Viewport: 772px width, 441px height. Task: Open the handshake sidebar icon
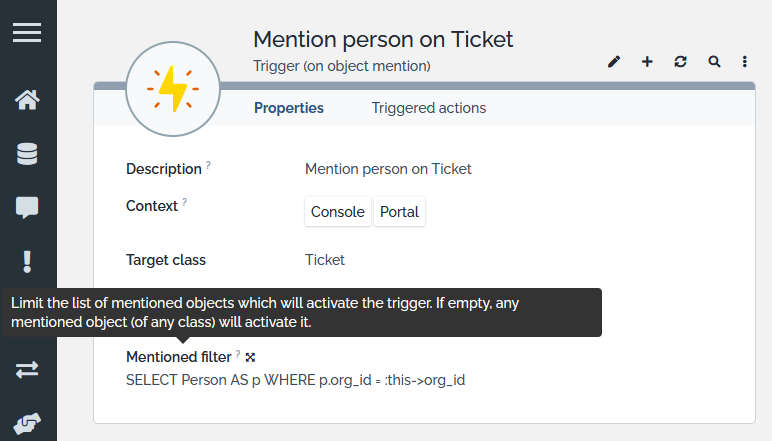pyautogui.click(x=27, y=424)
